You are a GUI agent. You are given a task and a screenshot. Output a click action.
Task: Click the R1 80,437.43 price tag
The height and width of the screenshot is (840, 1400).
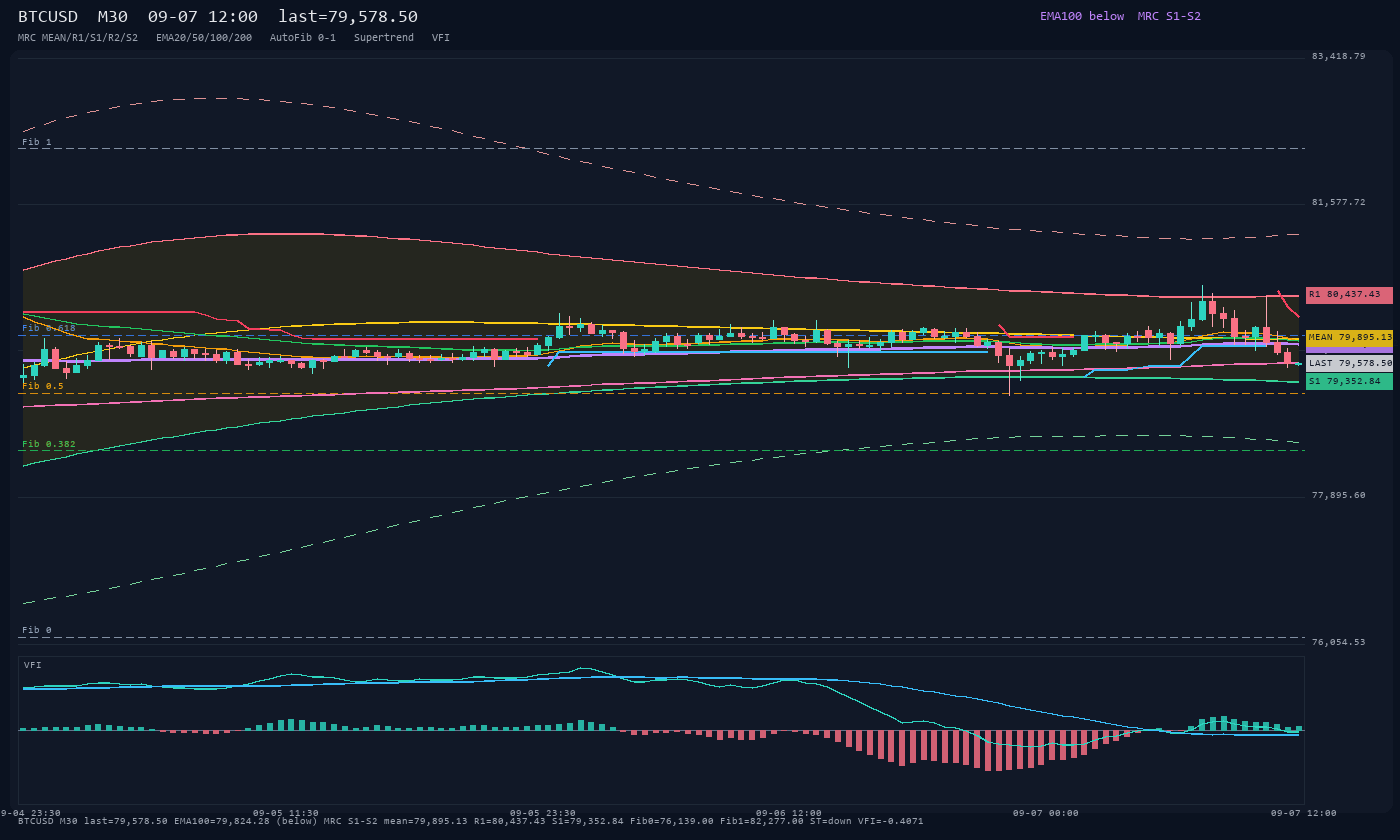pos(1349,295)
